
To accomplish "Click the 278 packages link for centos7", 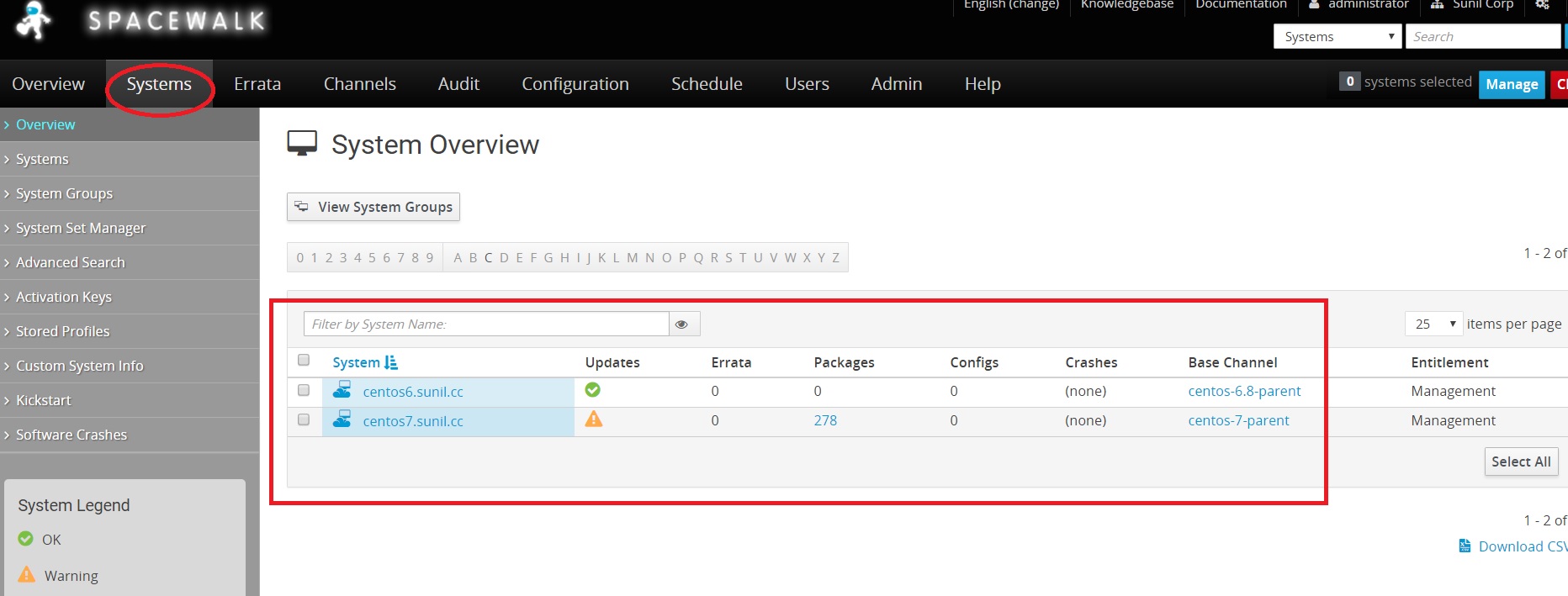I will tap(825, 420).
